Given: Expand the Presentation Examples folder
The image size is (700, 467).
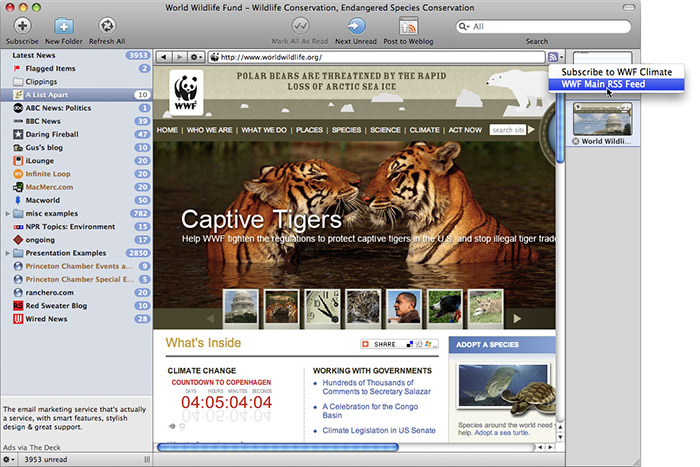Looking at the screenshot, I should click(8, 253).
